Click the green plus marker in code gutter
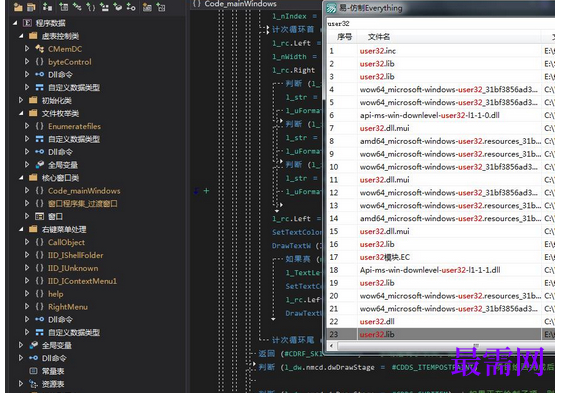Viewport: 563px width, 393px height. click(x=206, y=191)
